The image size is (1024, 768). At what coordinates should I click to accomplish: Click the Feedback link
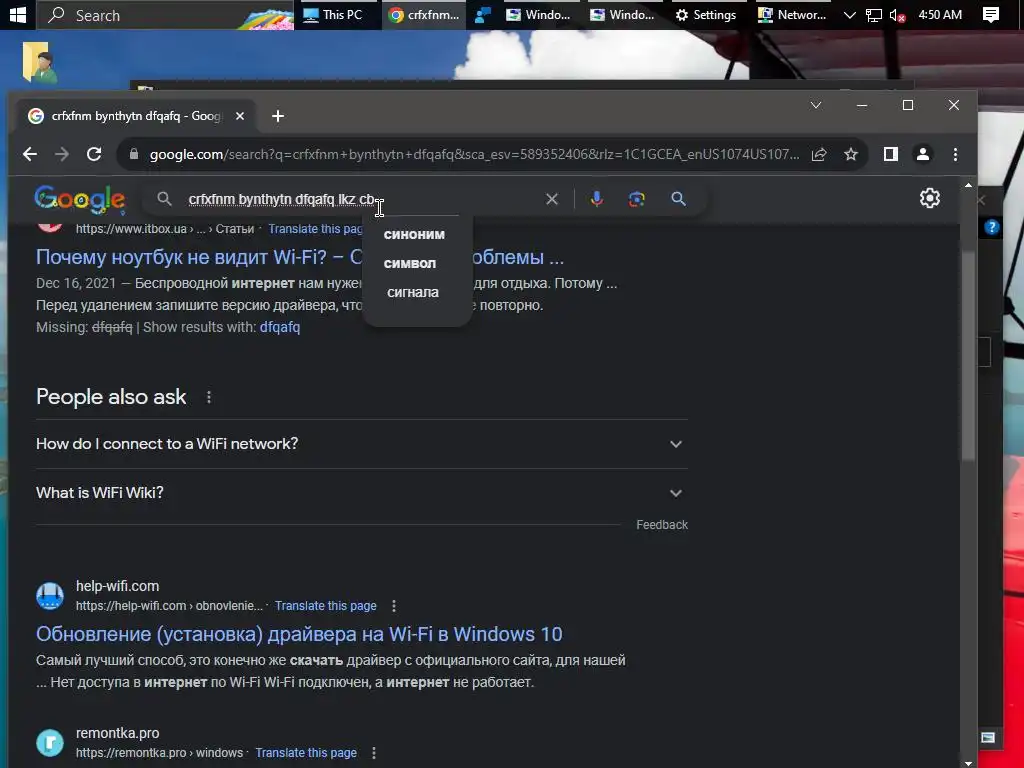pyautogui.click(x=662, y=525)
